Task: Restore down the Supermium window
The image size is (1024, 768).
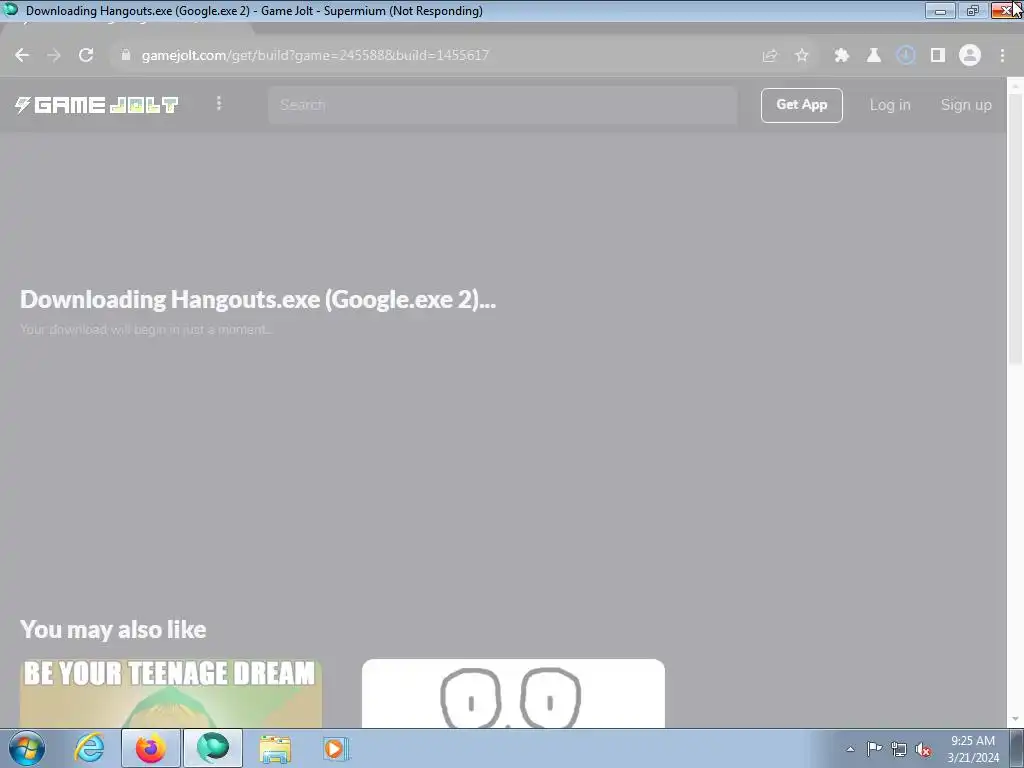Action: [973, 10]
